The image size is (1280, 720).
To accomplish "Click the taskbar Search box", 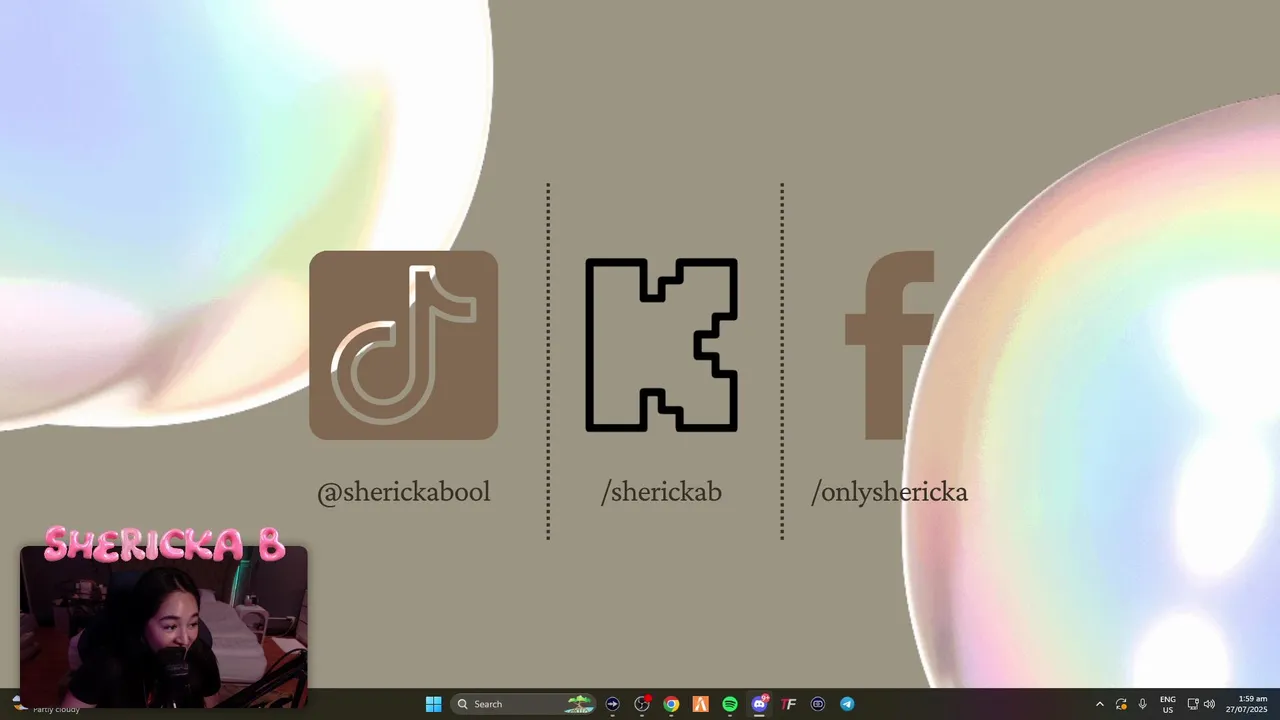I will click(x=524, y=704).
